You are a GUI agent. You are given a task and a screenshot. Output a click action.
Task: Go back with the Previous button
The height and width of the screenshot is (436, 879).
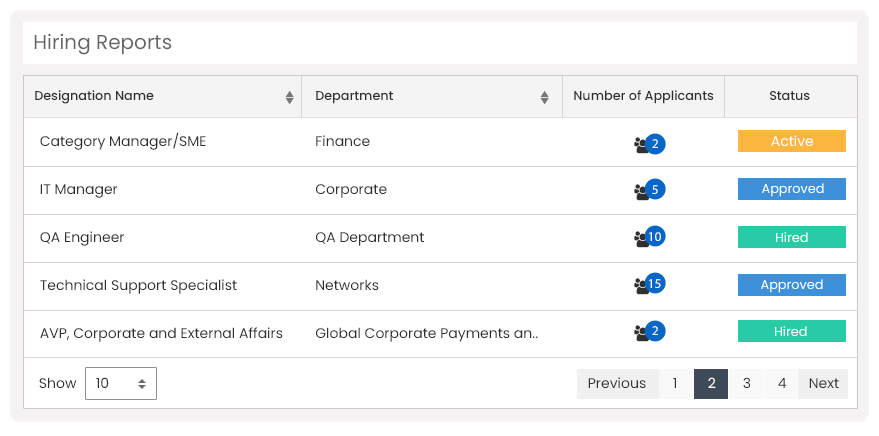pyautogui.click(x=617, y=383)
